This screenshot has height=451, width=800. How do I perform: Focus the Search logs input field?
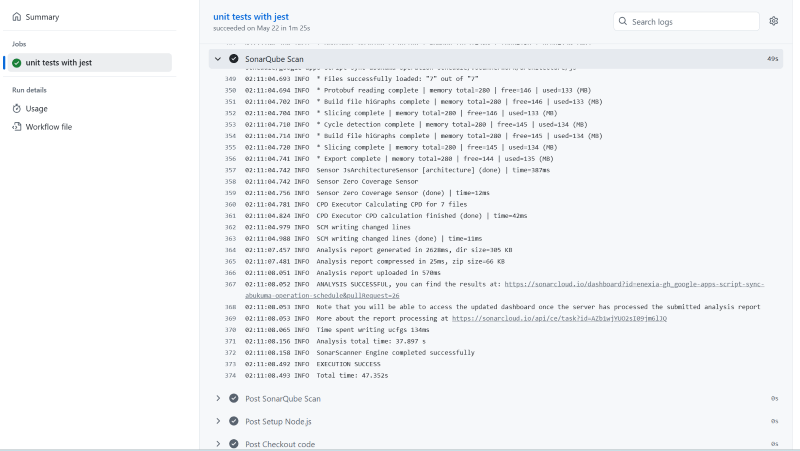click(690, 21)
